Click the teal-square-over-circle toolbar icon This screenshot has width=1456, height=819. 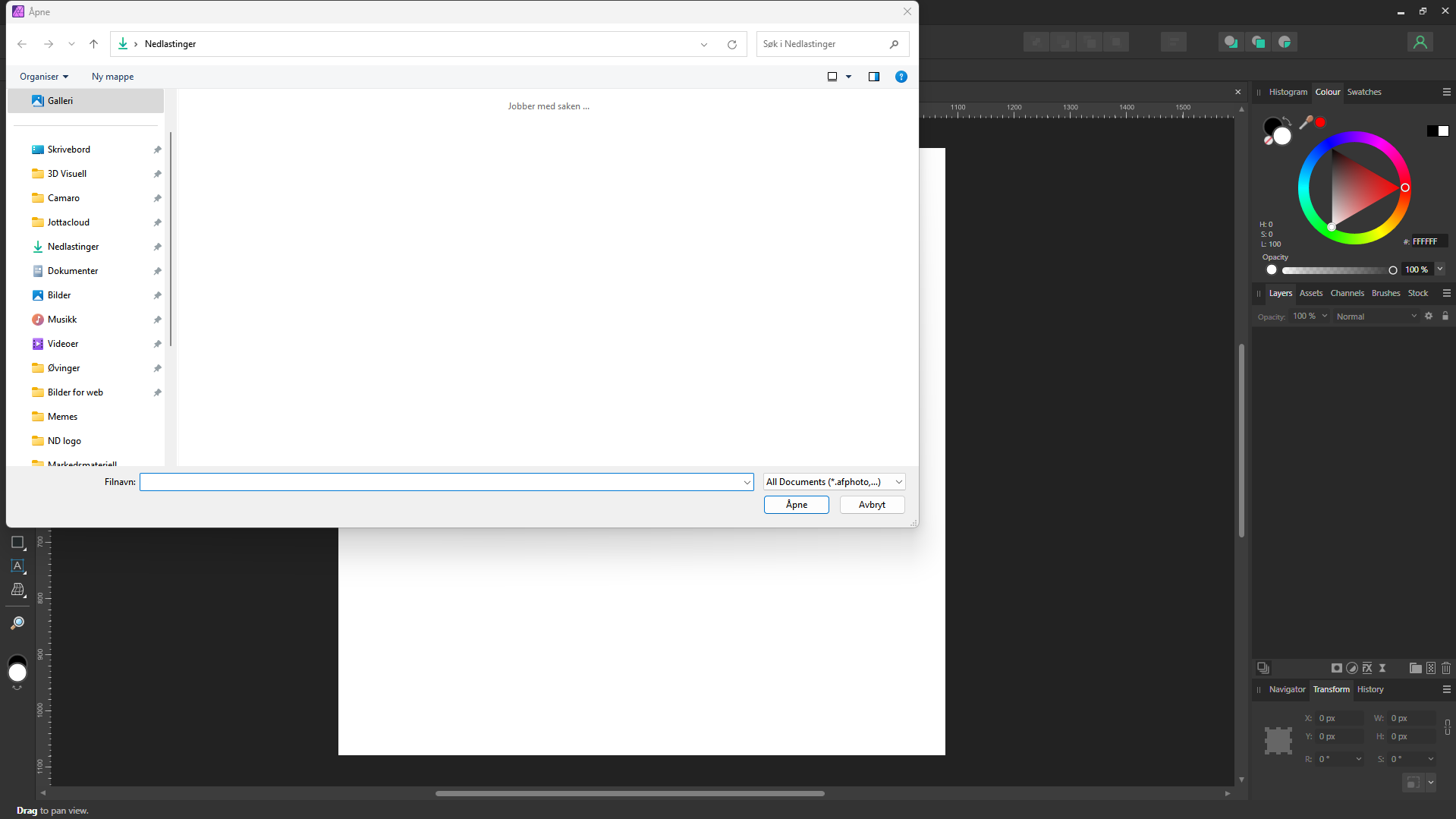[1258, 43]
